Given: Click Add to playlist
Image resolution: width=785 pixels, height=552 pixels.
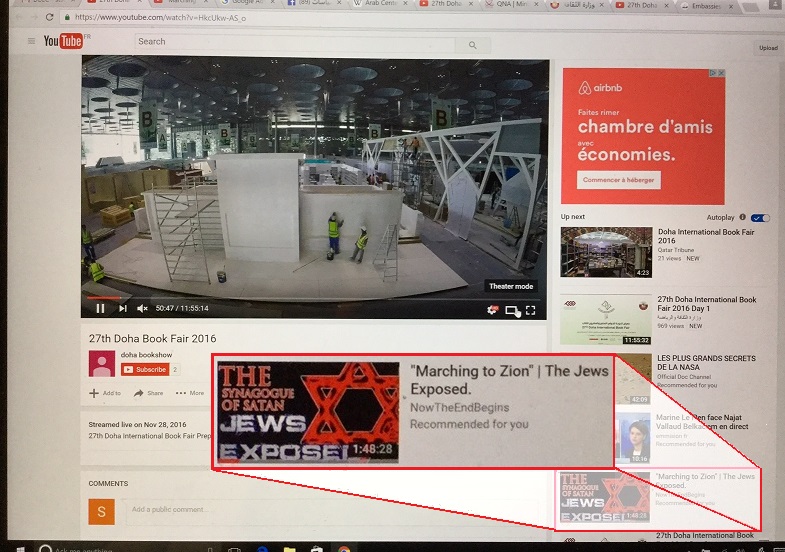Looking at the screenshot, I should pyautogui.click(x=105, y=393).
